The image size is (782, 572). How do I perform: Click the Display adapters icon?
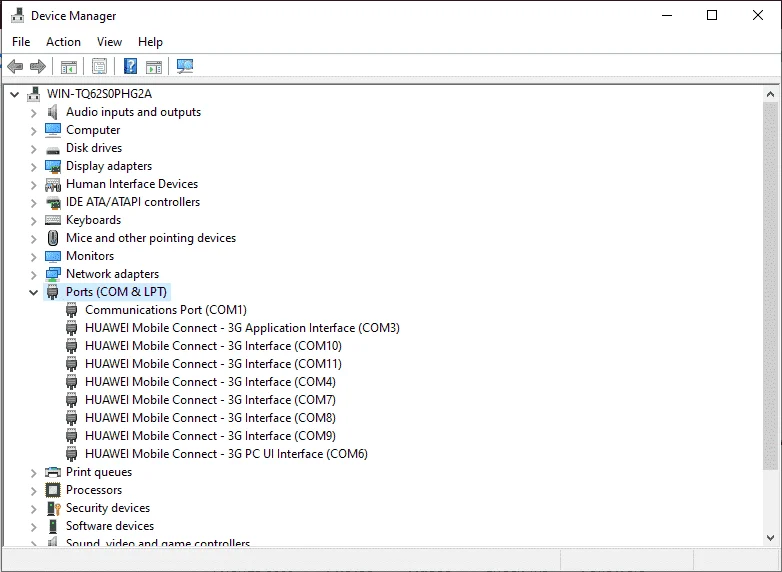[x=53, y=166]
